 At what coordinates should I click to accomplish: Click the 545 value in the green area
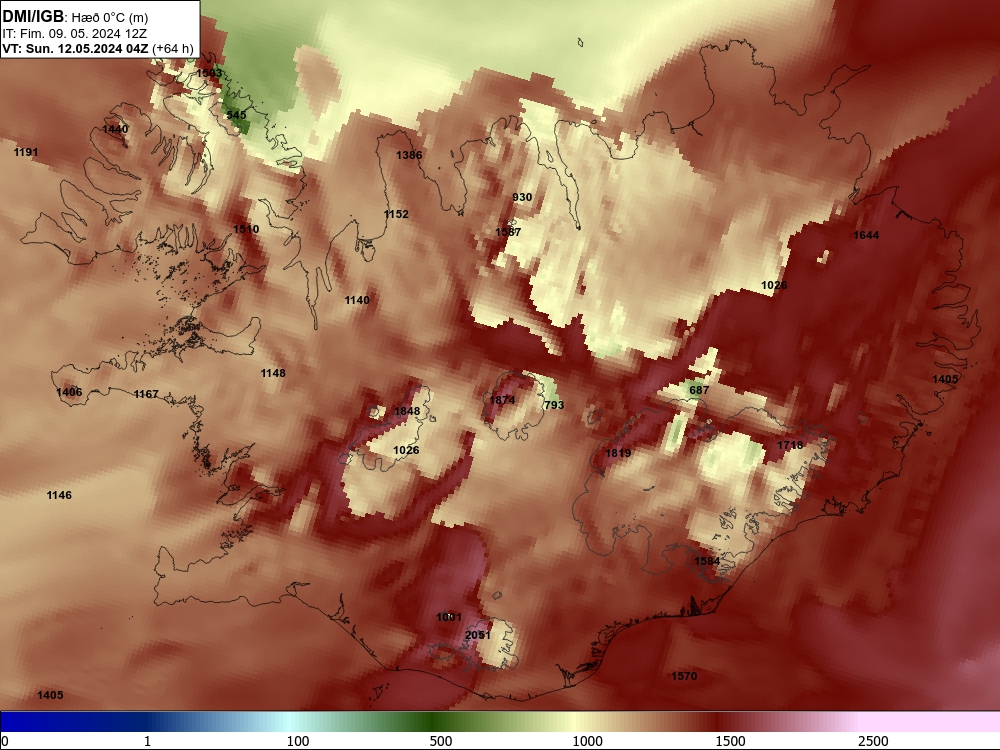236,115
